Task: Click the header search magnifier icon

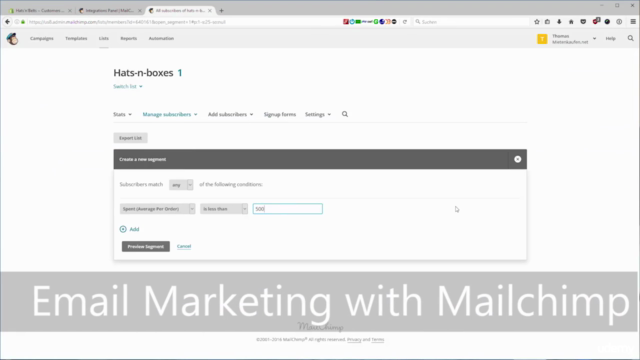Action: coord(631,38)
